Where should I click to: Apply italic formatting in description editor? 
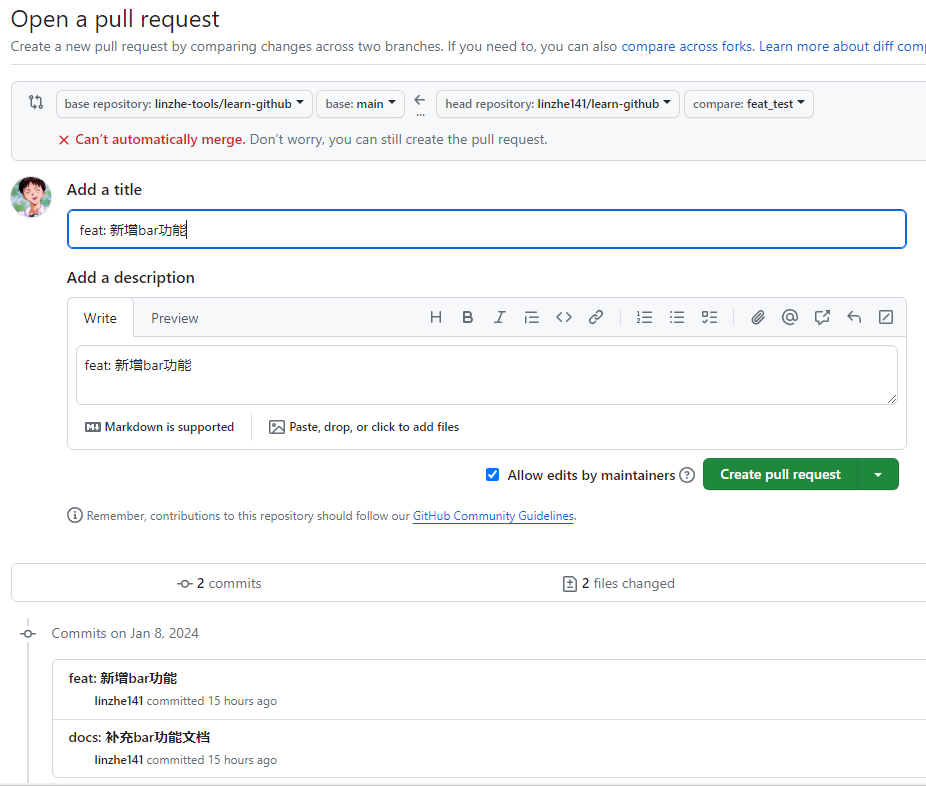500,318
